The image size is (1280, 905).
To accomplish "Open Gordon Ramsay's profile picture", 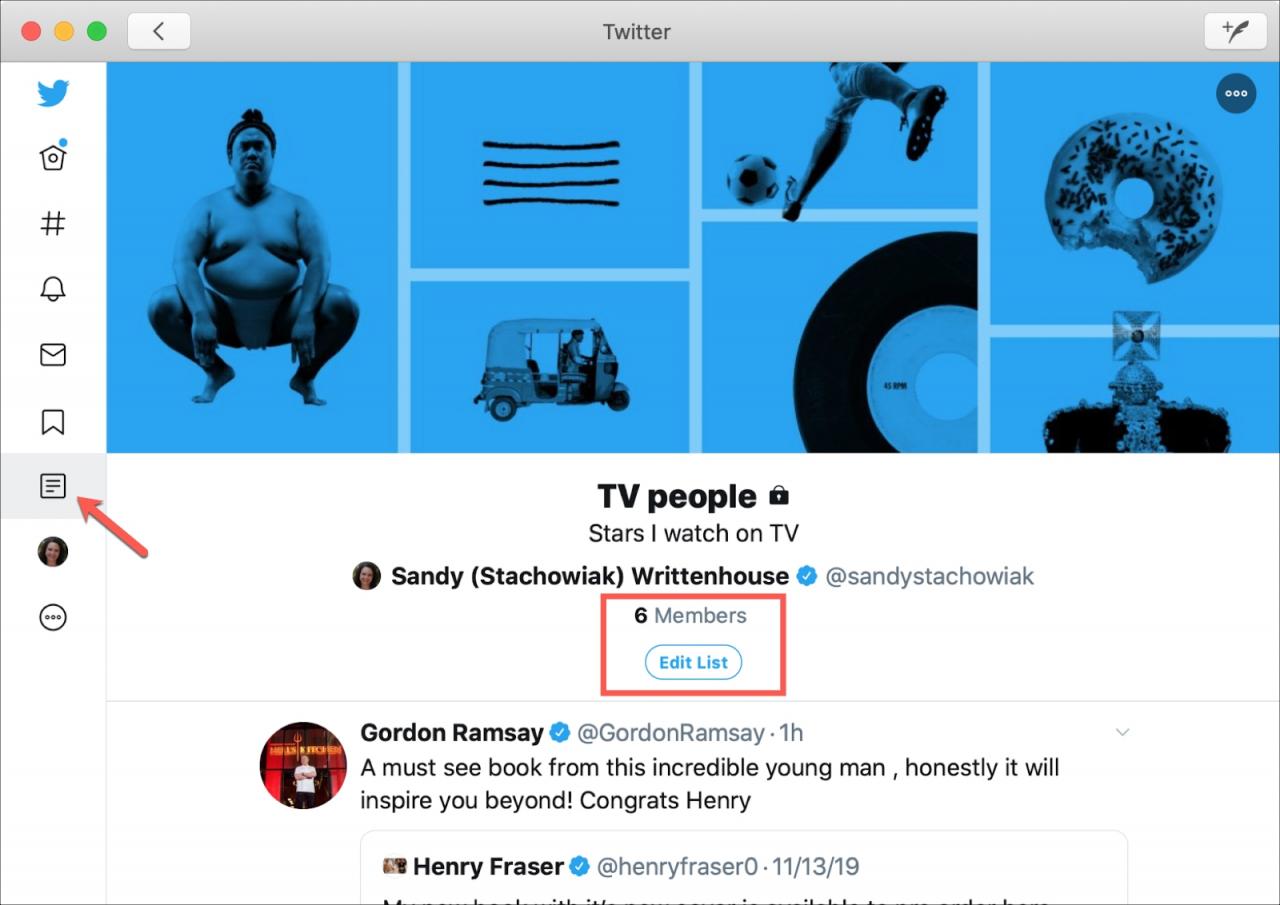I will (x=303, y=765).
